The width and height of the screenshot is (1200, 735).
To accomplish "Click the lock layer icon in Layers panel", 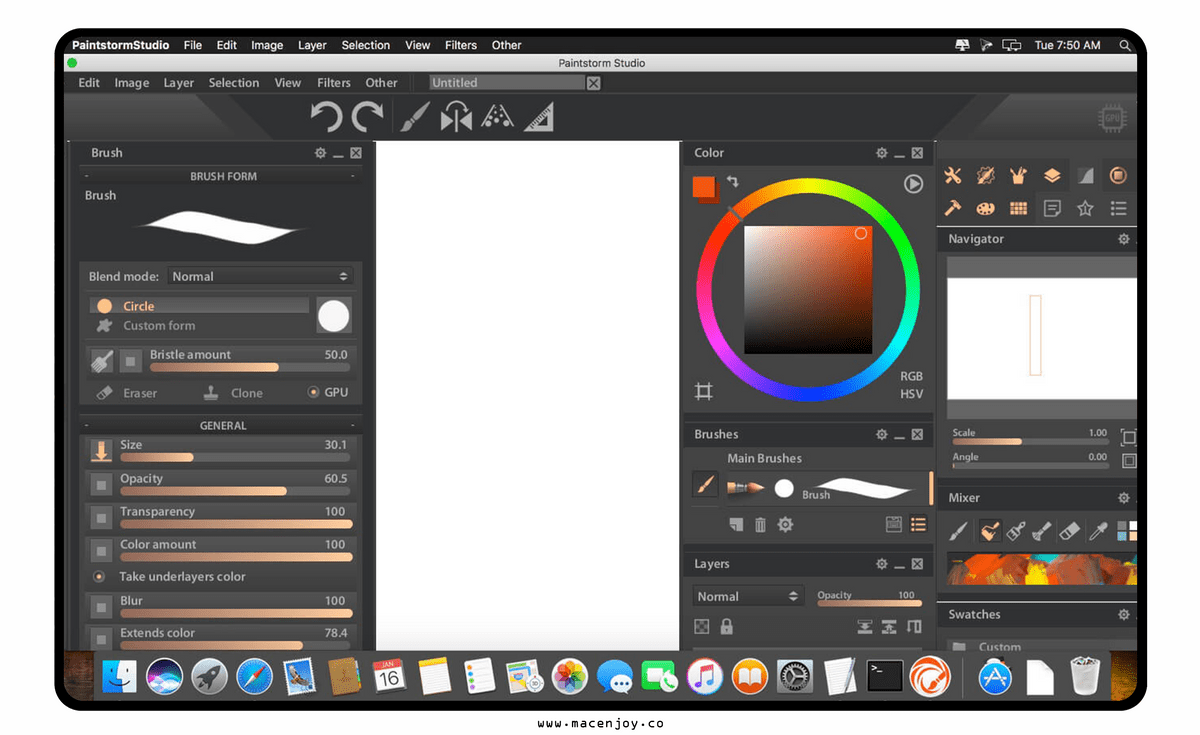I will pyautogui.click(x=726, y=627).
